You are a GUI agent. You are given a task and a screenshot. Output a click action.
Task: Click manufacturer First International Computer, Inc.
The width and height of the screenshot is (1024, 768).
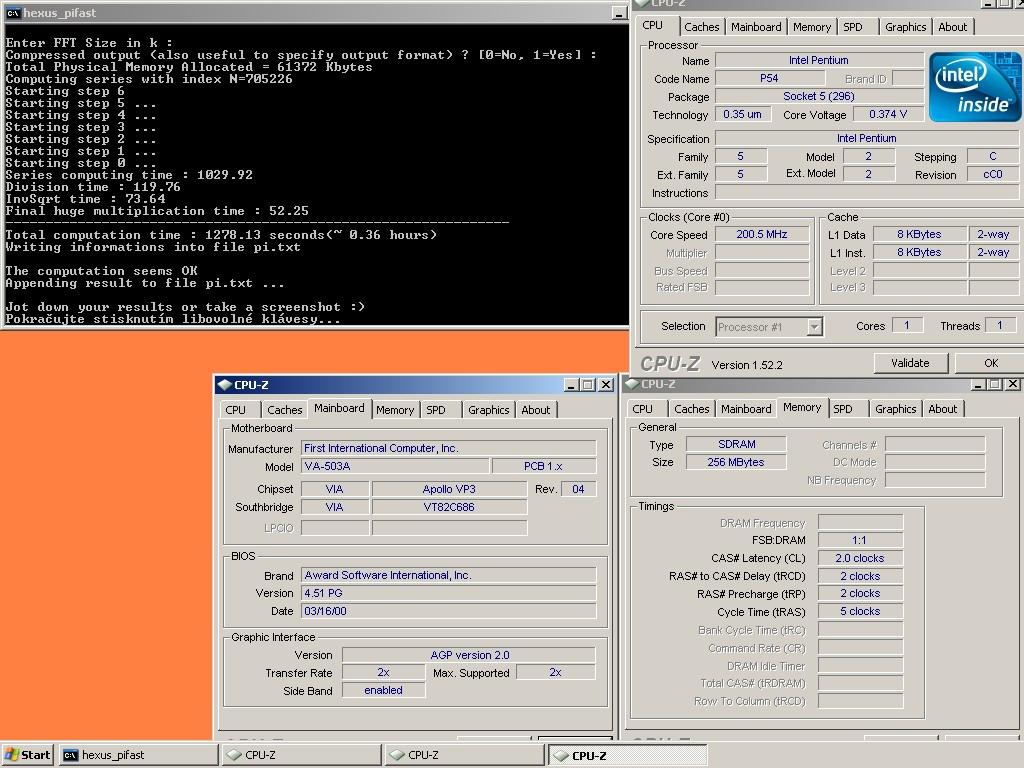coord(449,448)
